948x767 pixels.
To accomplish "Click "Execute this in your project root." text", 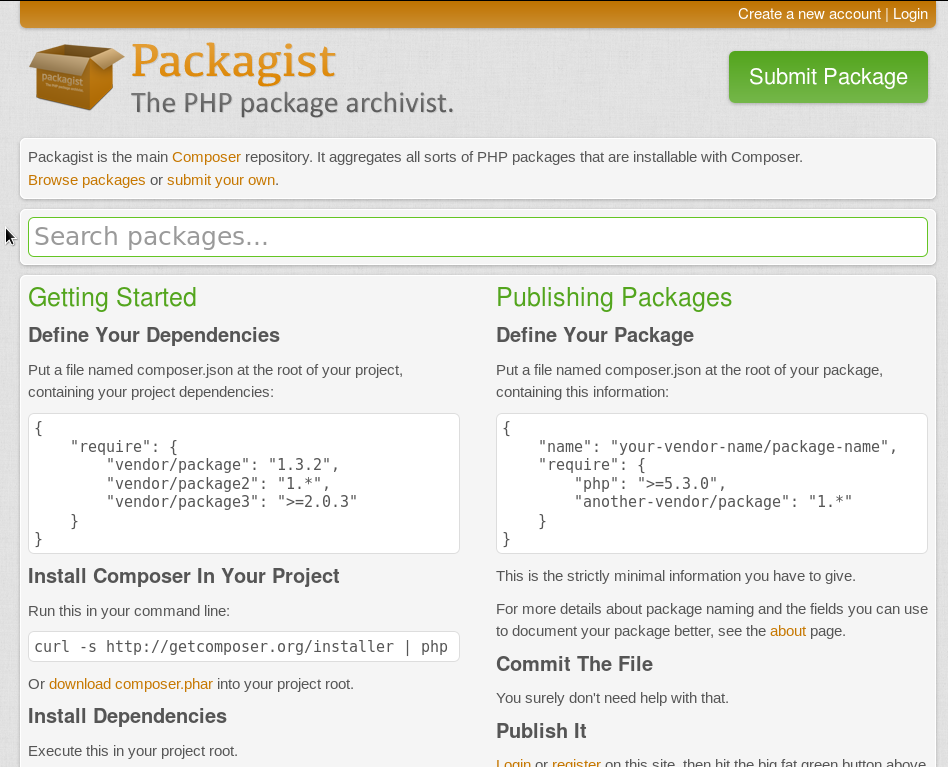I will pos(133,751).
